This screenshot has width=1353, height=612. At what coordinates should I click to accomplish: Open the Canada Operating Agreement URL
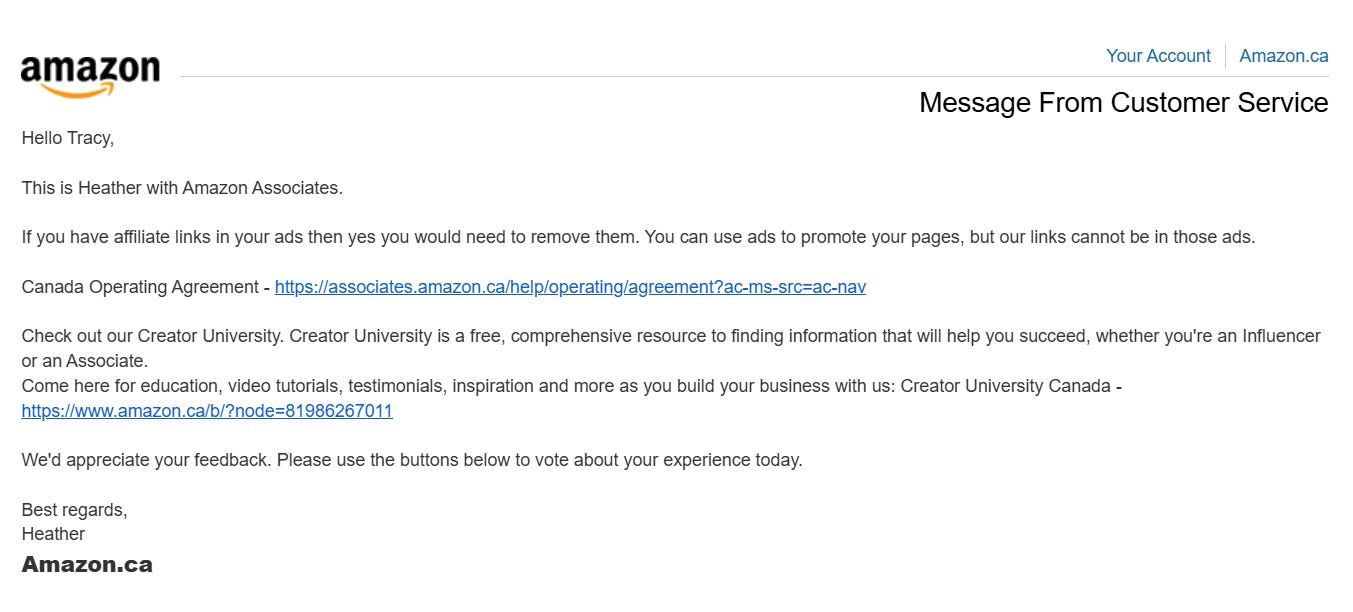570,287
